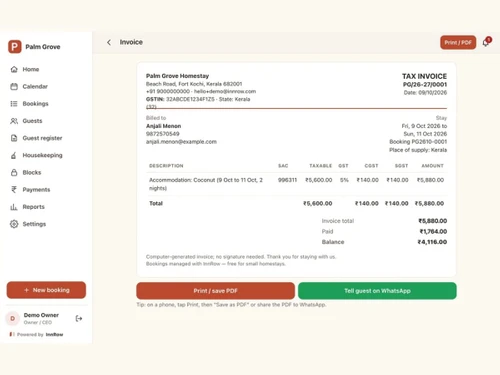Click guest name Anjali Menon
This screenshot has height=375, width=500.
click(x=163, y=126)
